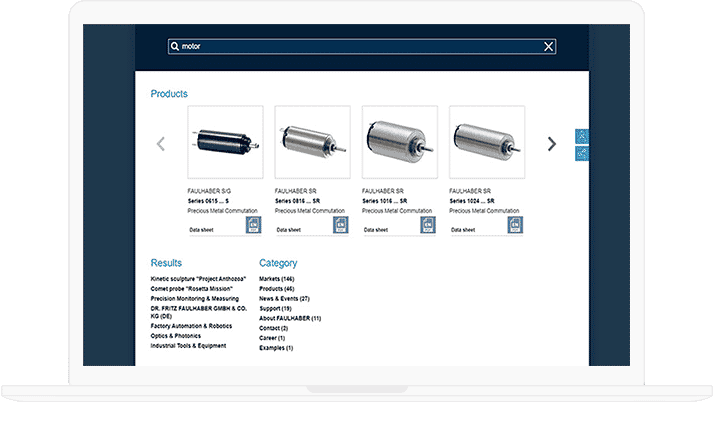Filter by Markets (146) category
This screenshot has height=430, width=715.
tap(276, 279)
